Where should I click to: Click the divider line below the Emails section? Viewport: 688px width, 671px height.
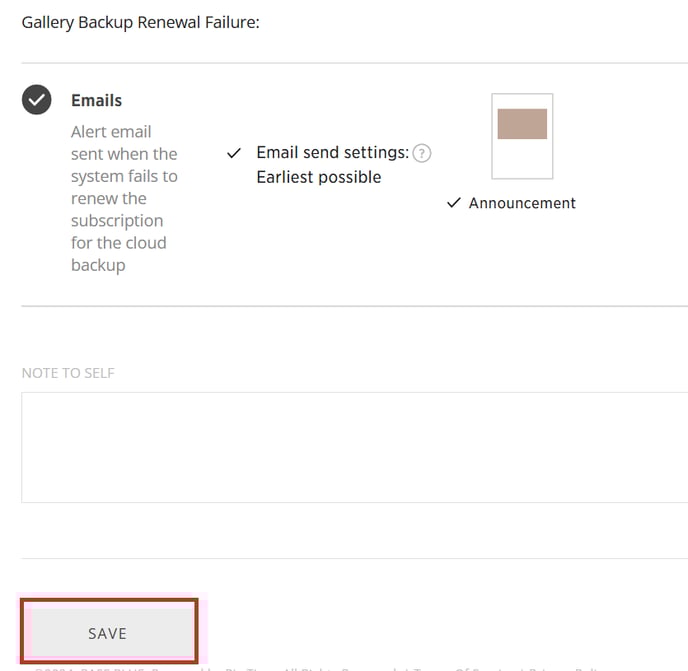click(x=355, y=306)
